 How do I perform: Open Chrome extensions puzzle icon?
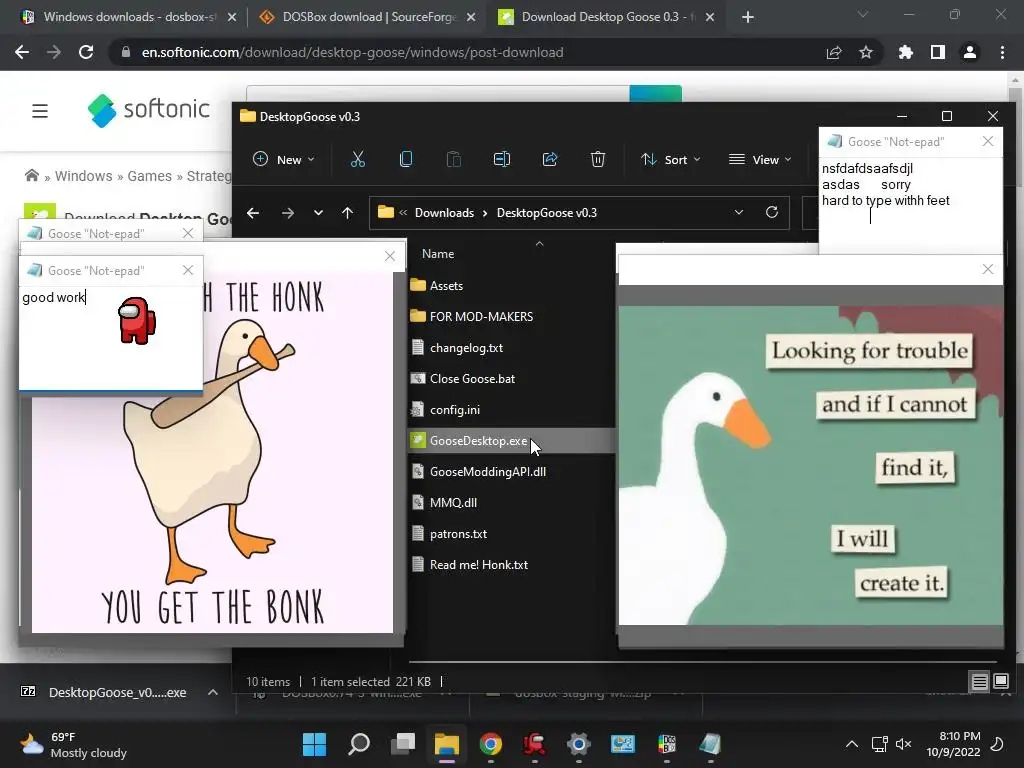pyautogui.click(x=906, y=52)
